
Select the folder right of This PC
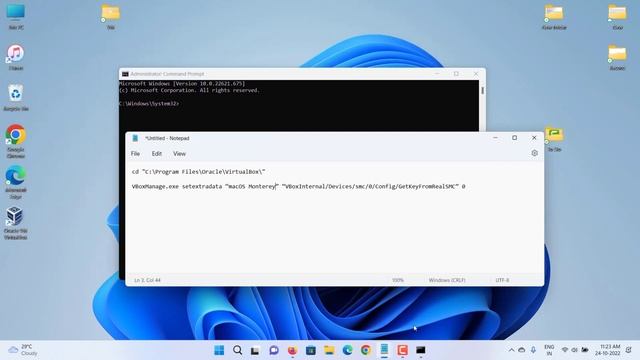111,16
